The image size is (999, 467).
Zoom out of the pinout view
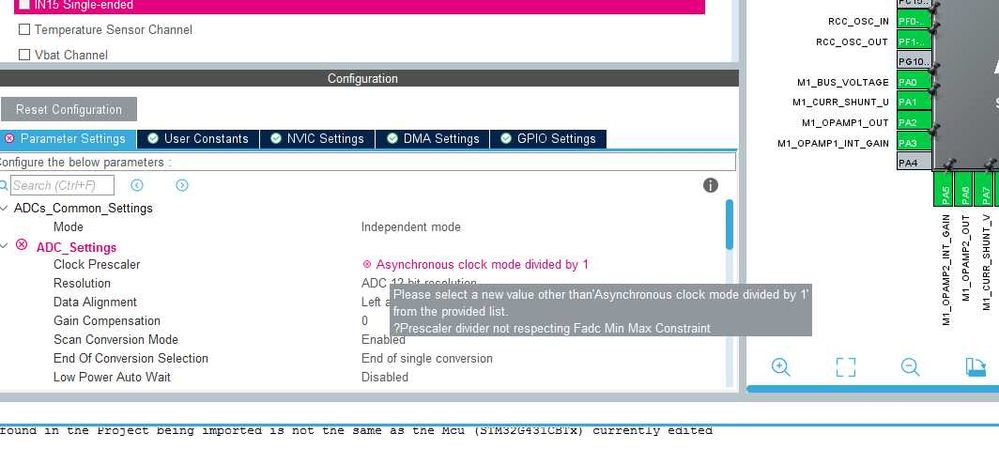tap(910, 367)
